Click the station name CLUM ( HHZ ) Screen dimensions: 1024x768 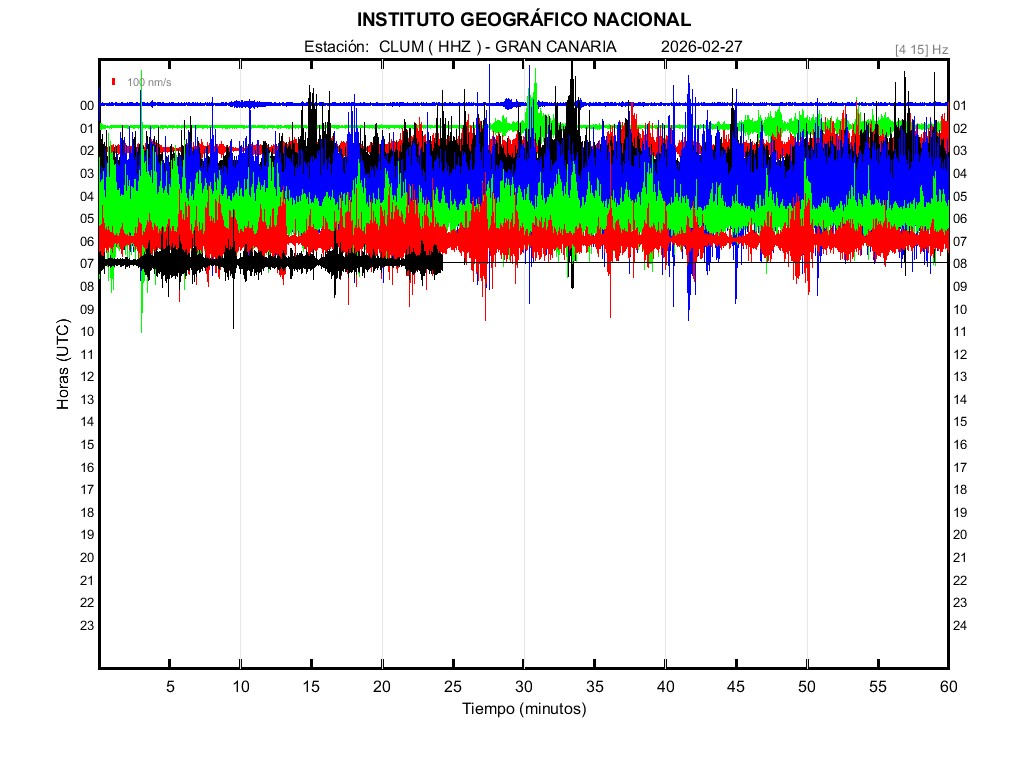coord(425,47)
